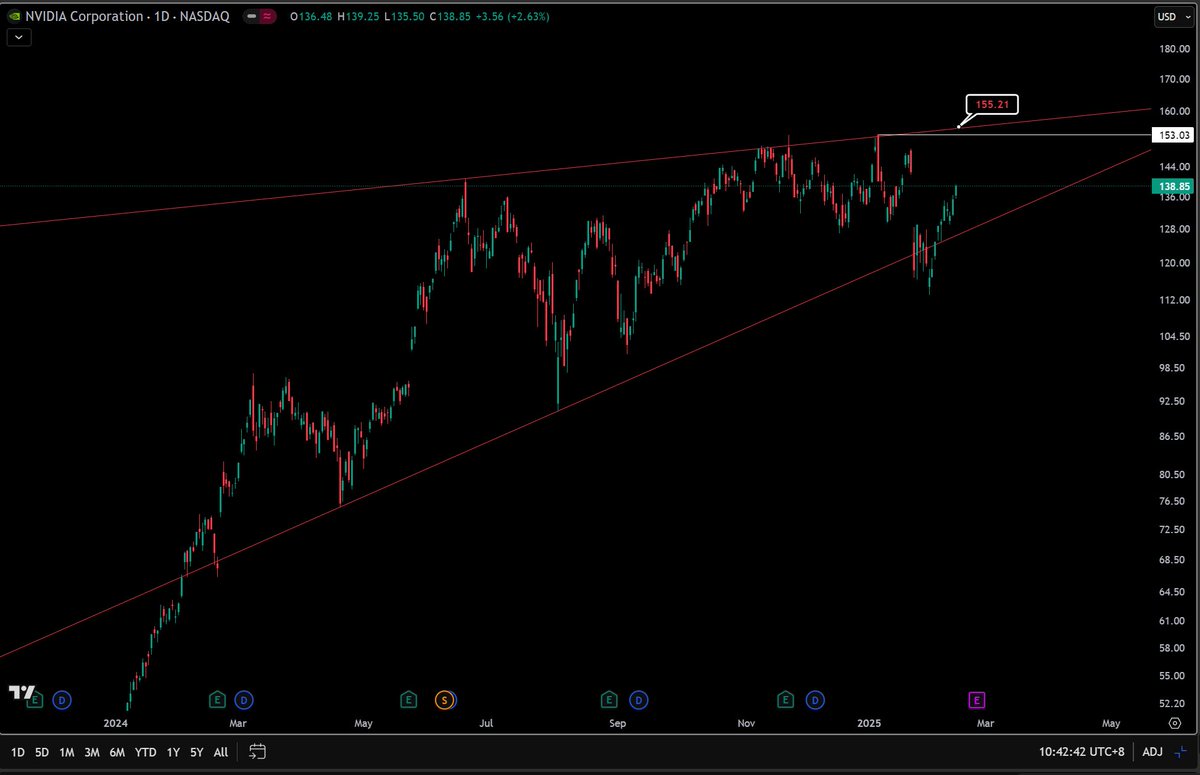Click the 2025 label on the time axis
Image resolution: width=1200 pixels, height=775 pixels.
tap(870, 723)
